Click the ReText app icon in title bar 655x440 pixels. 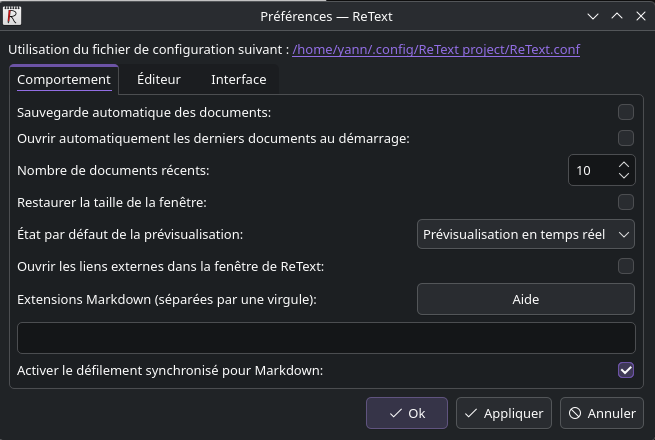13,16
